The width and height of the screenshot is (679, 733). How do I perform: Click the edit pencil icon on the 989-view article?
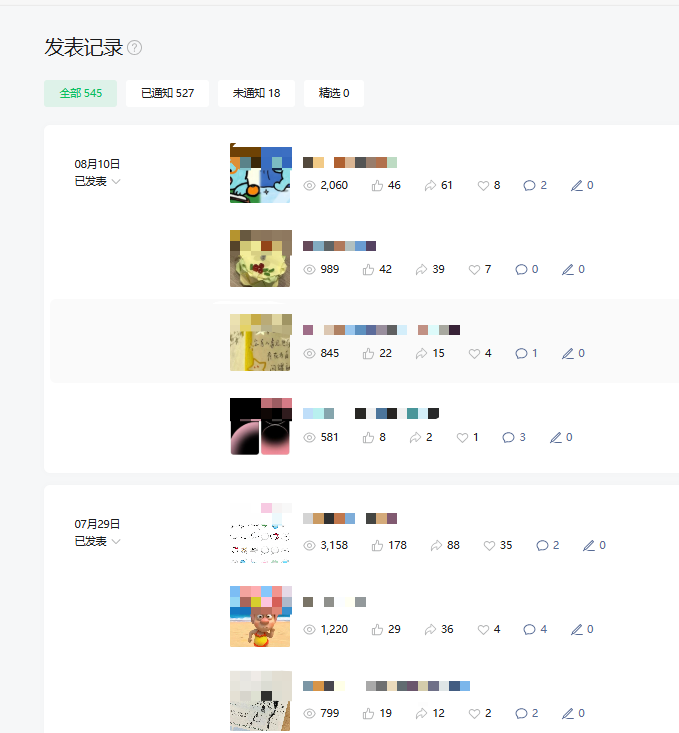[x=568, y=269]
